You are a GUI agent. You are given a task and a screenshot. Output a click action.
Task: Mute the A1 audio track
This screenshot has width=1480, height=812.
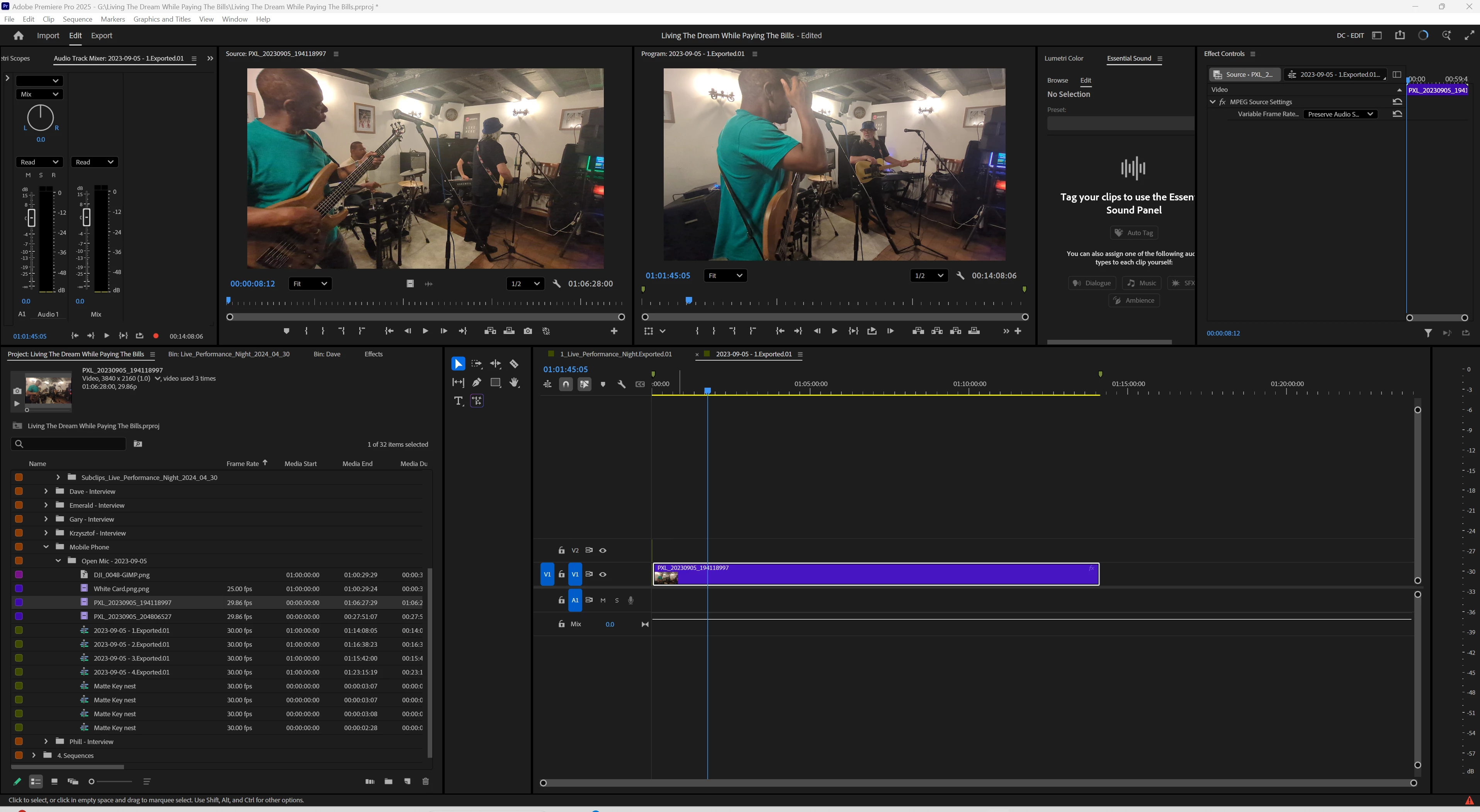pos(603,600)
